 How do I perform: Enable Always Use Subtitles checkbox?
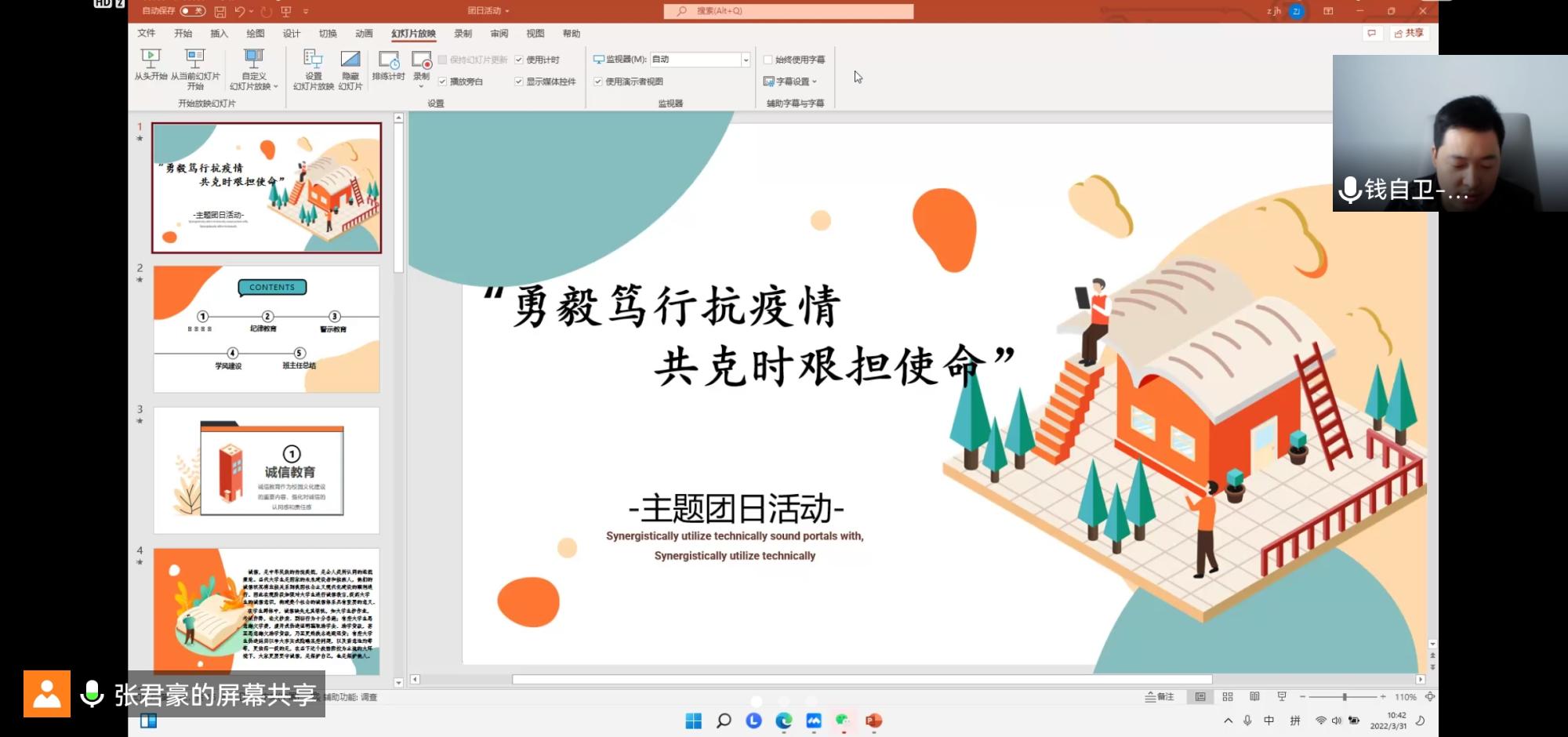(x=768, y=60)
